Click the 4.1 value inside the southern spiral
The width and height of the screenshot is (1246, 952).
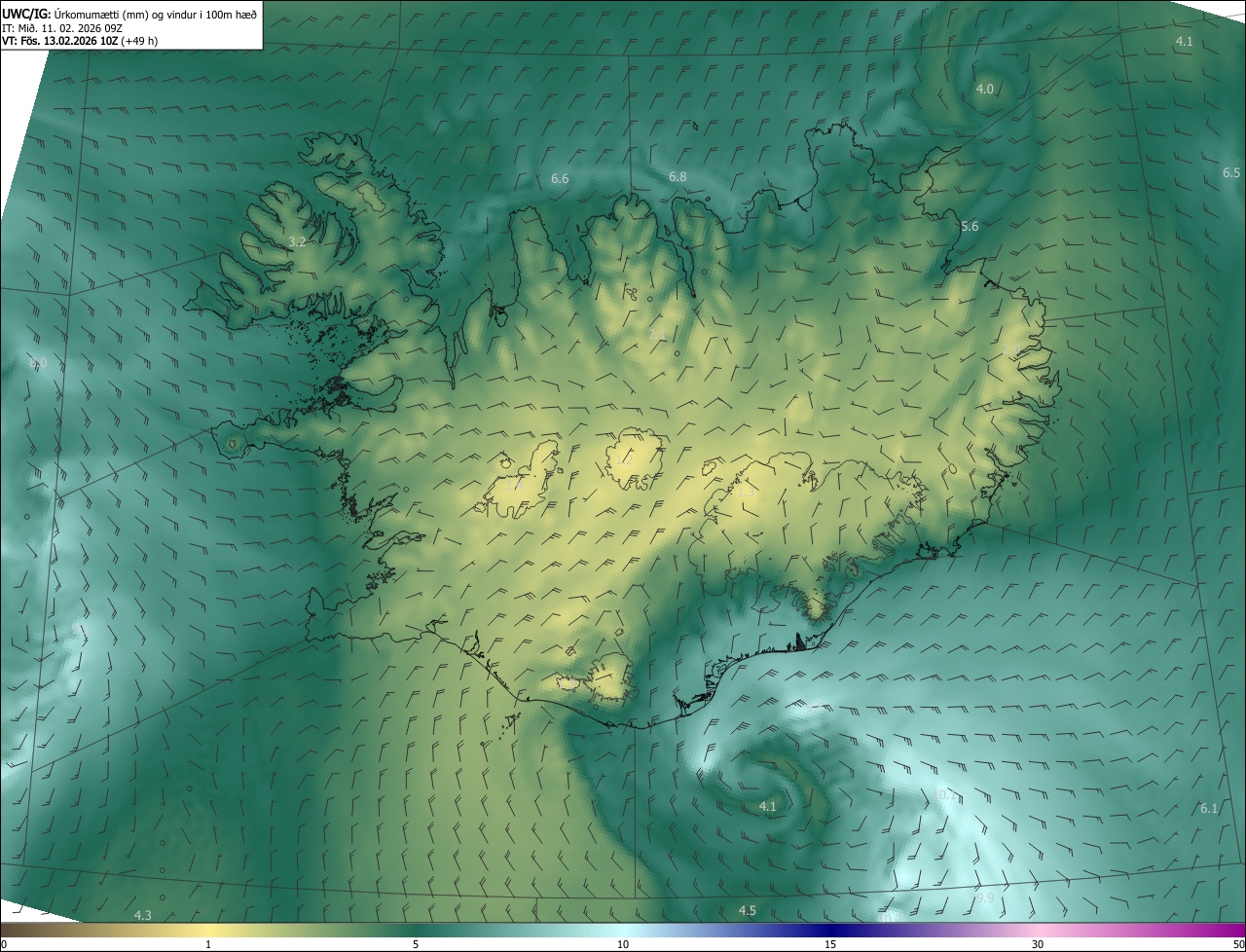pyautogui.click(x=767, y=806)
